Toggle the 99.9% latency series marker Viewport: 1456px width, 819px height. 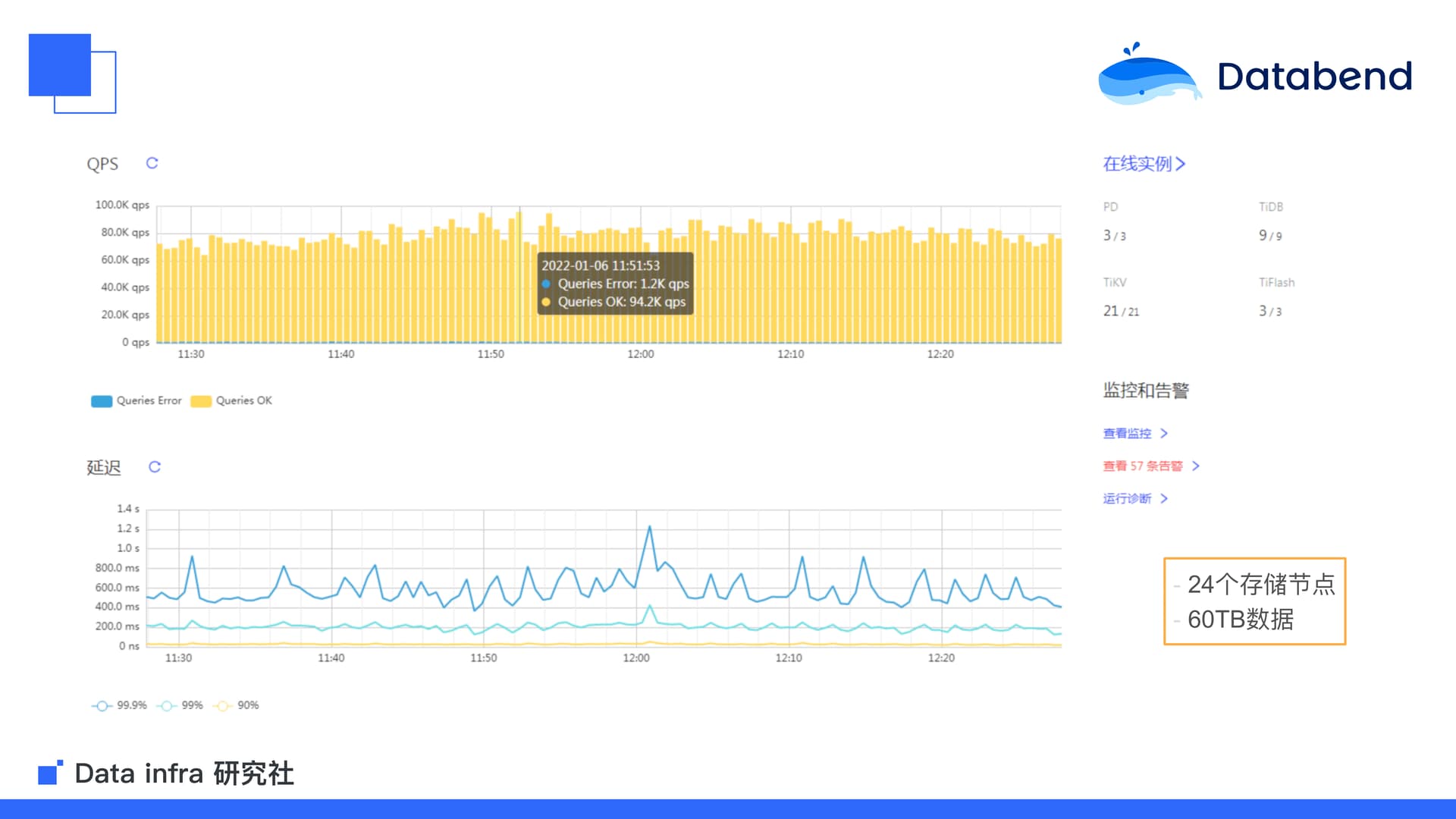(x=102, y=705)
